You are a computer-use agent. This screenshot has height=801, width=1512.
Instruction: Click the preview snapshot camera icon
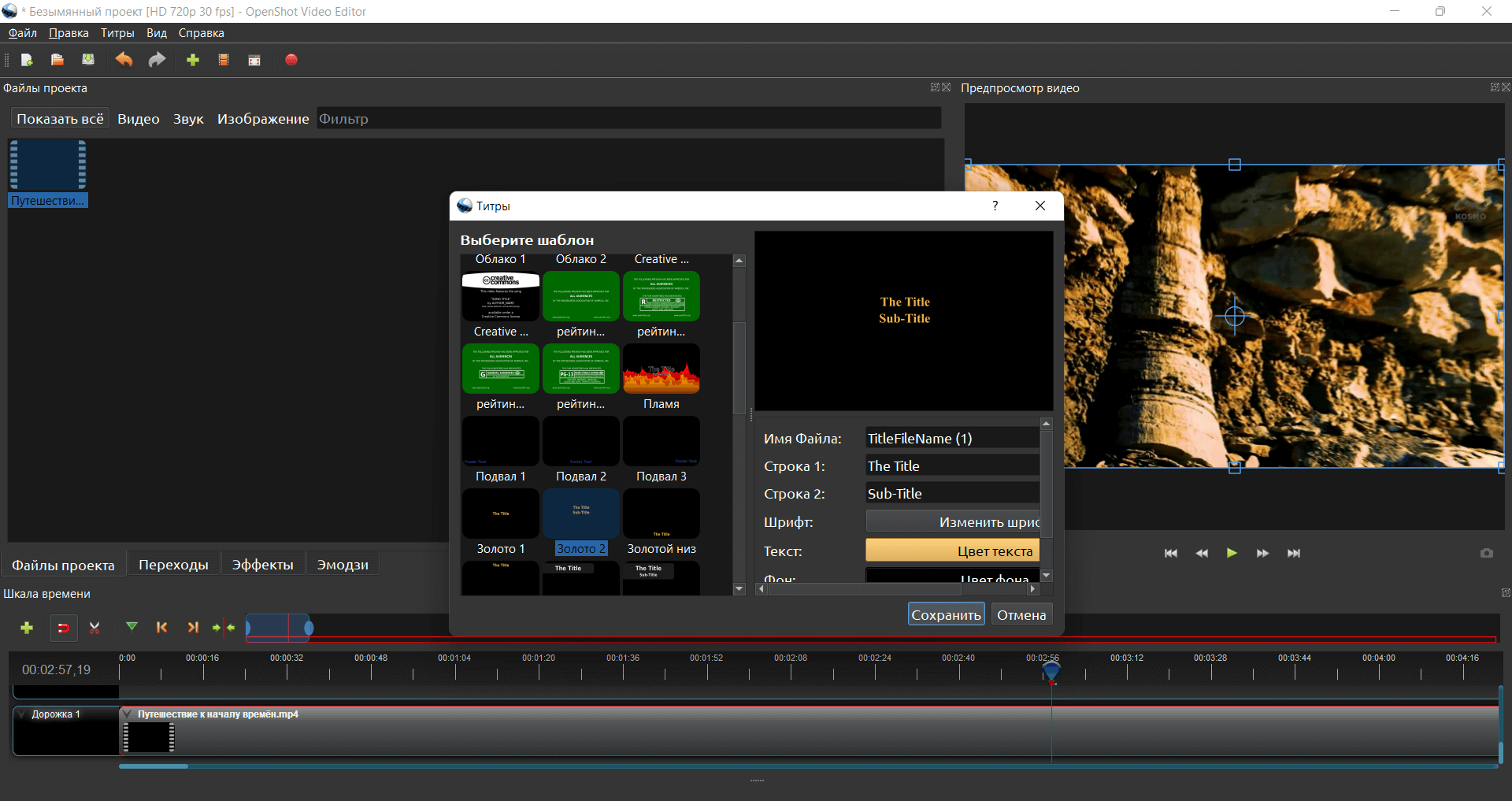pos(1487,553)
